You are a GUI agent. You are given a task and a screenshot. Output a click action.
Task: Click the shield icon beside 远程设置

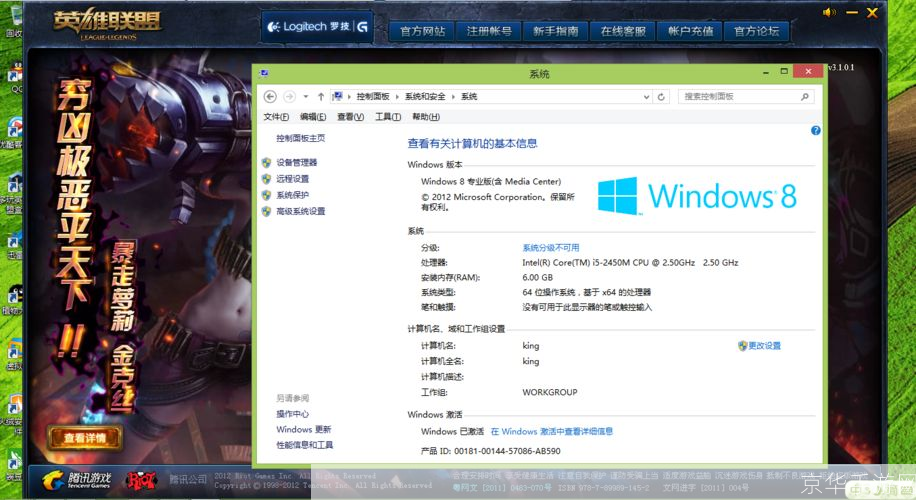coord(266,179)
